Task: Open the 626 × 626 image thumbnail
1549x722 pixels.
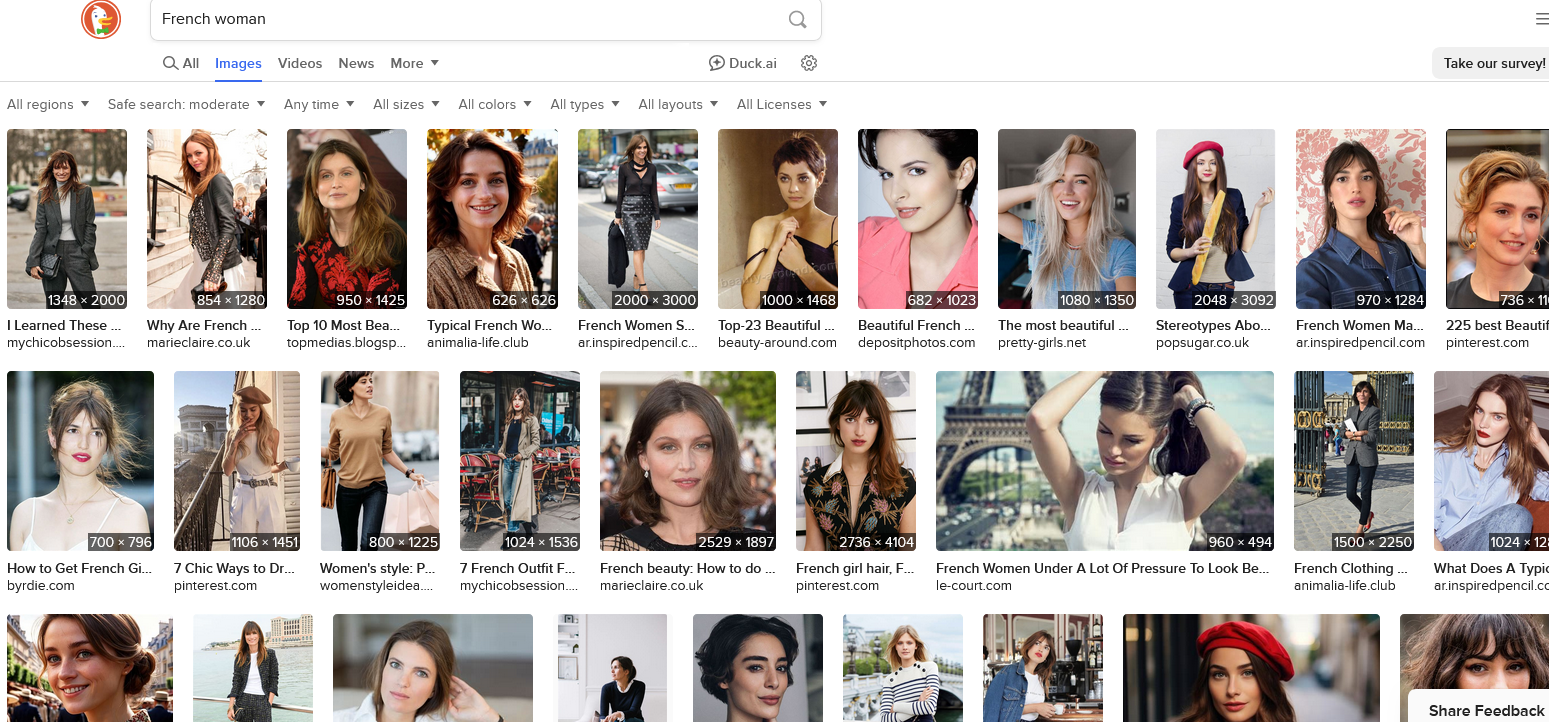Action: coord(492,219)
